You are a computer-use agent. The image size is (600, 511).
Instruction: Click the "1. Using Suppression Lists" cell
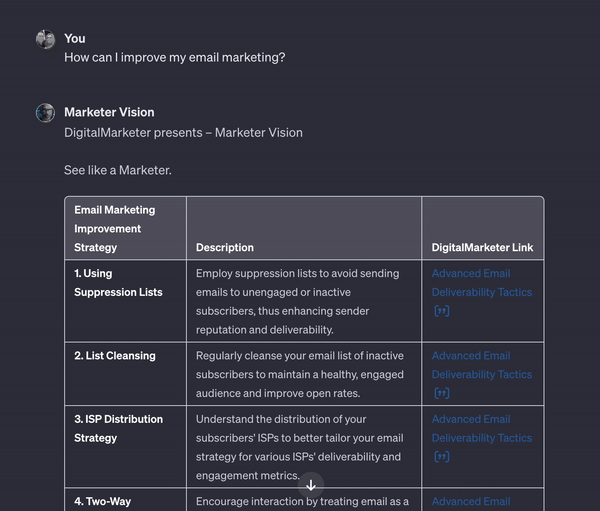[x=118, y=283]
